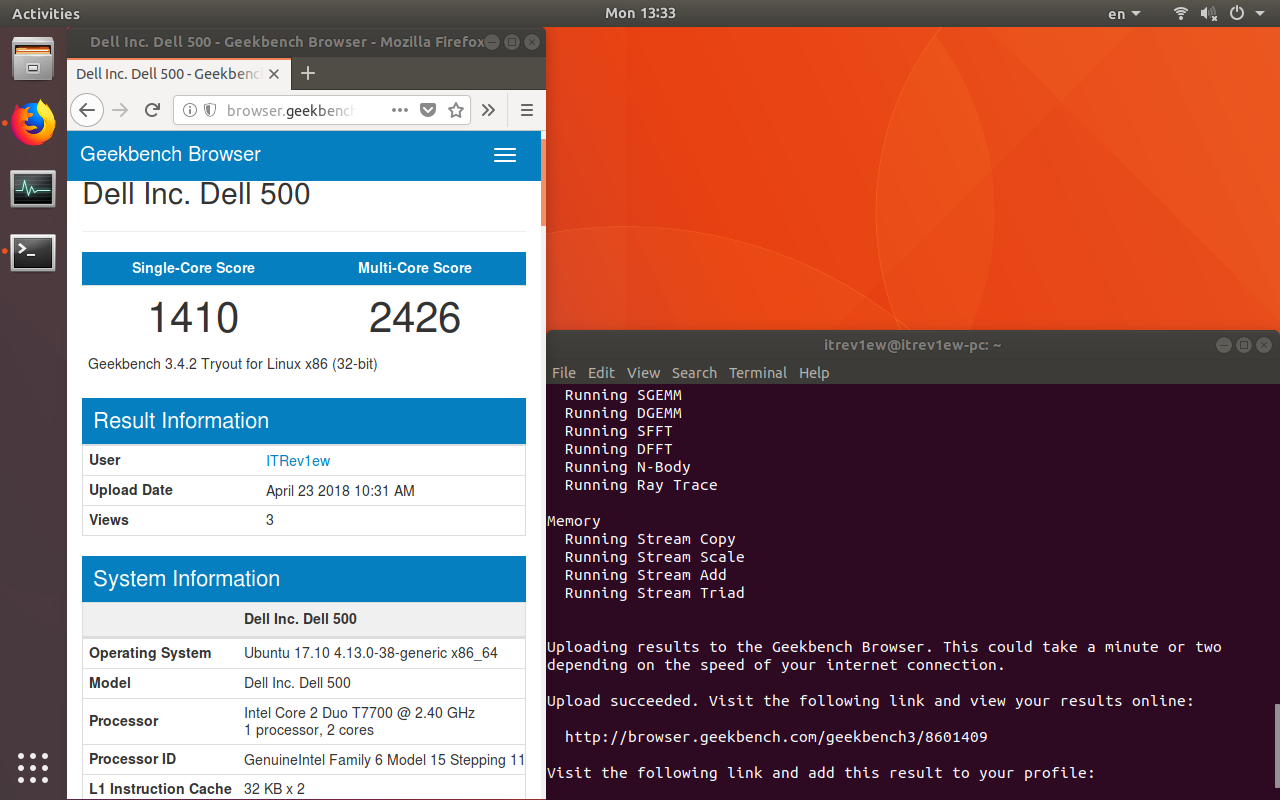1280x800 pixels.
Task: Click the Multi-Core score 2426
Action: pos(415,318)
